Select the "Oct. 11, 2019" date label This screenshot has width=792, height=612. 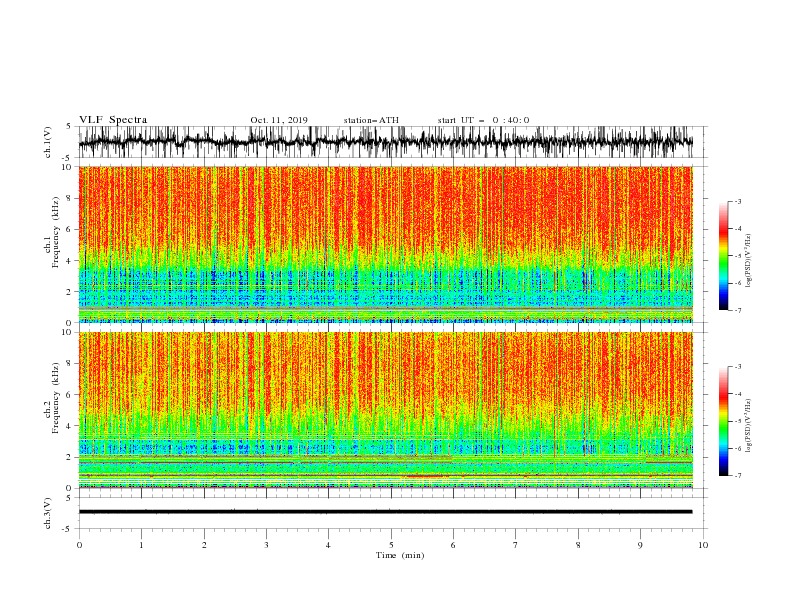279,120
